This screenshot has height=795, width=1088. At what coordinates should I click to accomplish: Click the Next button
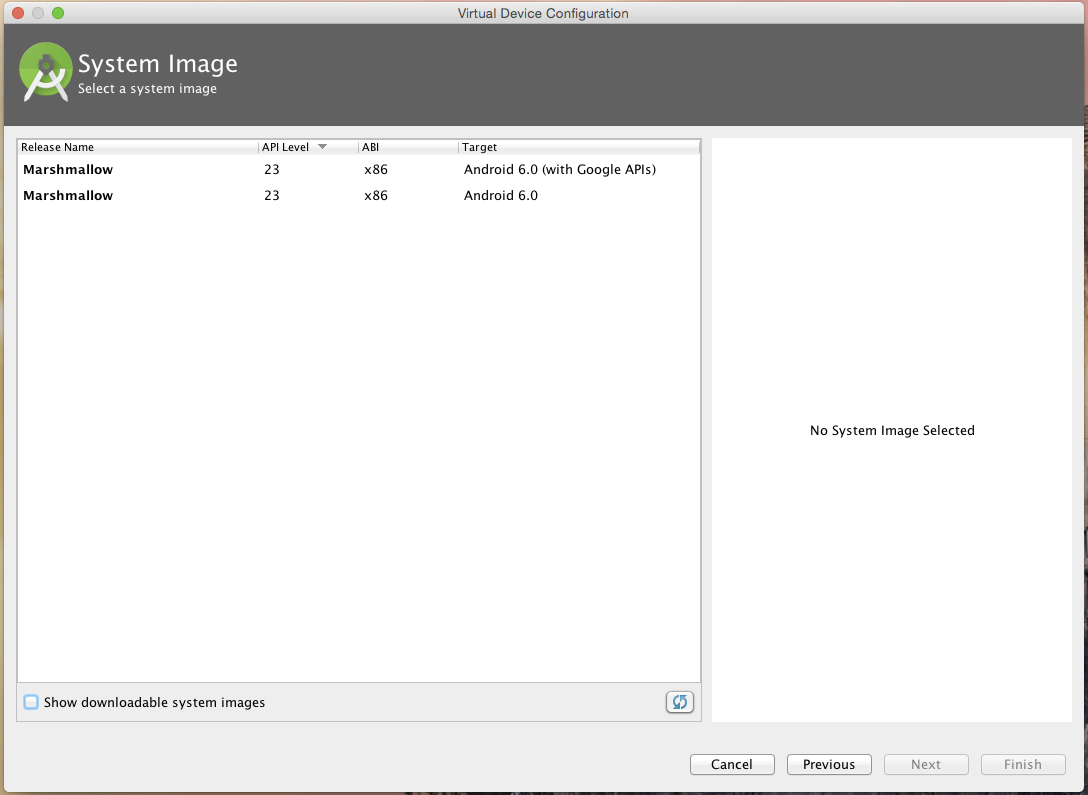pyautogui.click(x=925, y=764)
